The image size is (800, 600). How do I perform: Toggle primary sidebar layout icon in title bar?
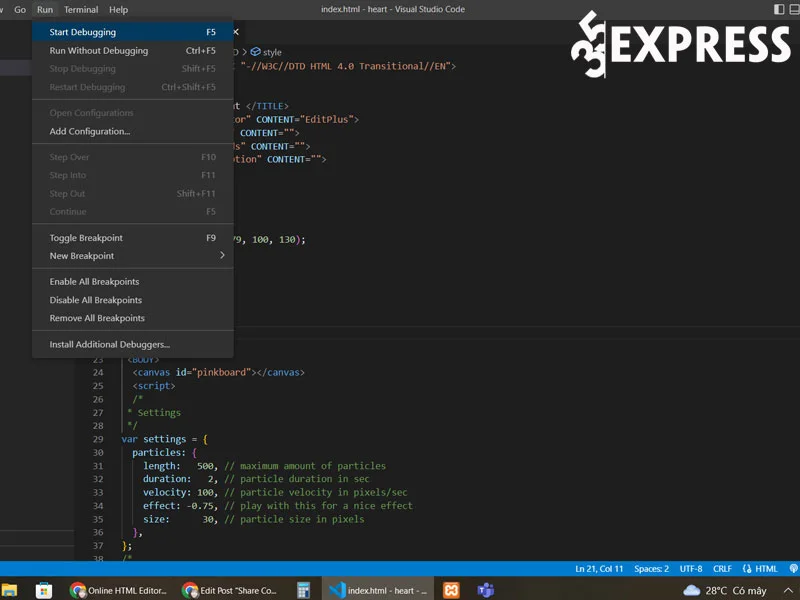click(x=779, y=9)
